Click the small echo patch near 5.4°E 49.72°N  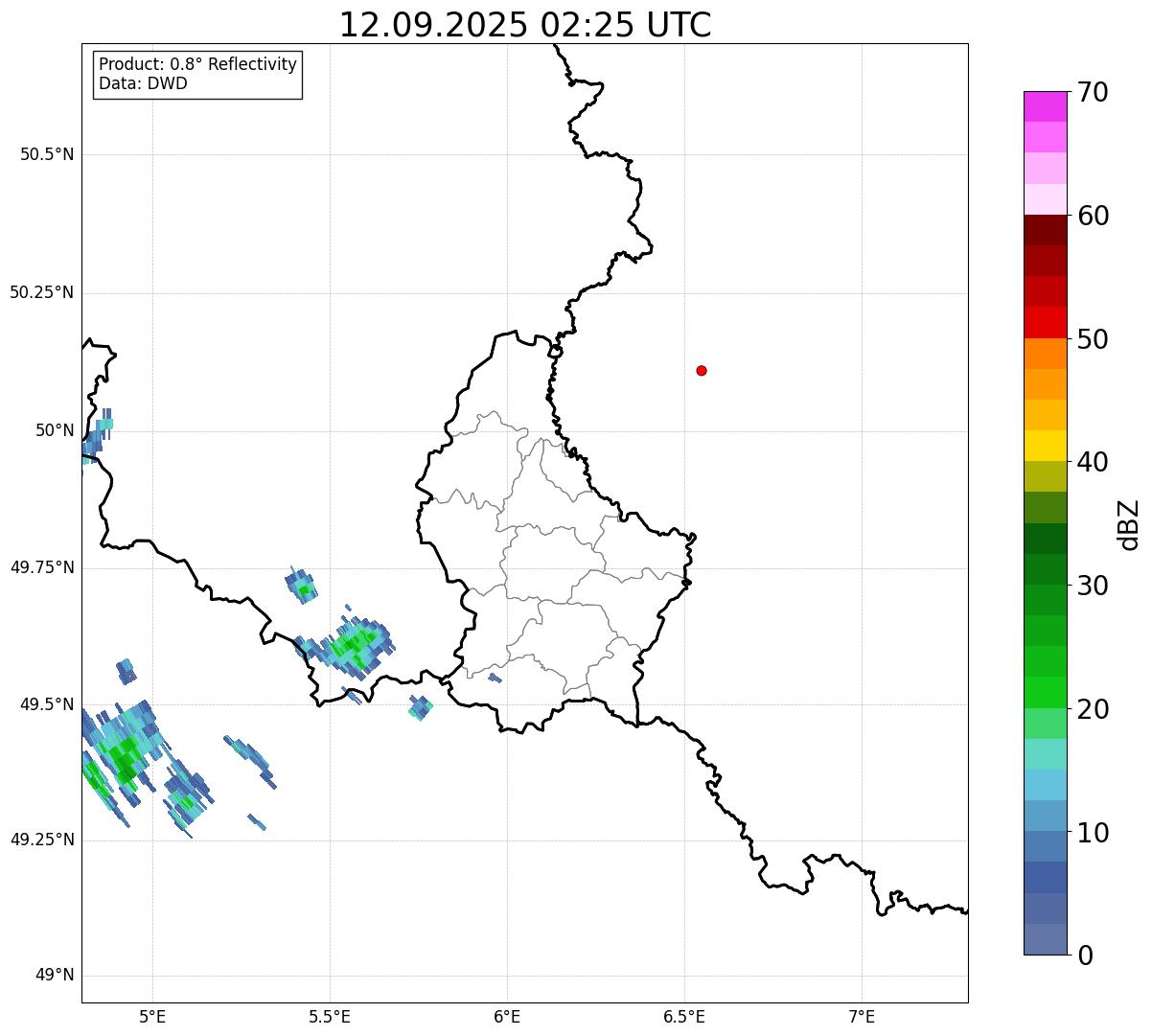(x=301, y=585)
